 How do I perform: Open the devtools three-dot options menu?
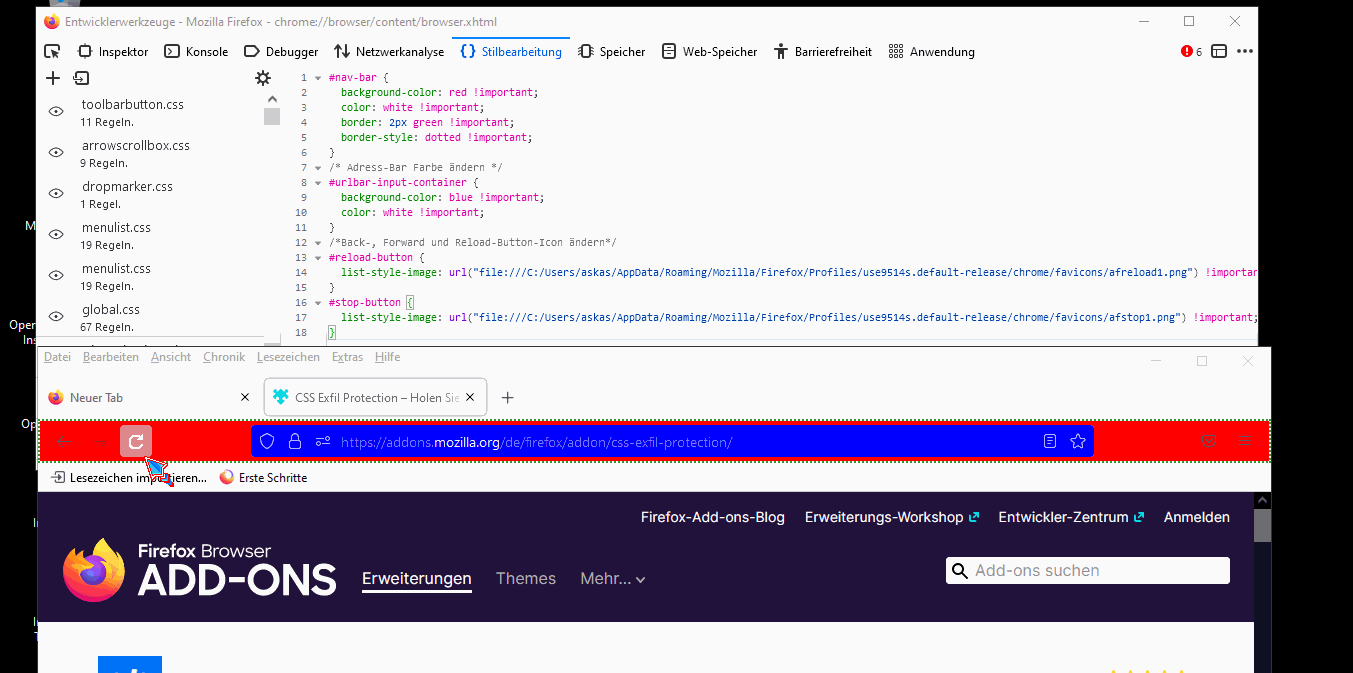click(x=1244, y=52)
